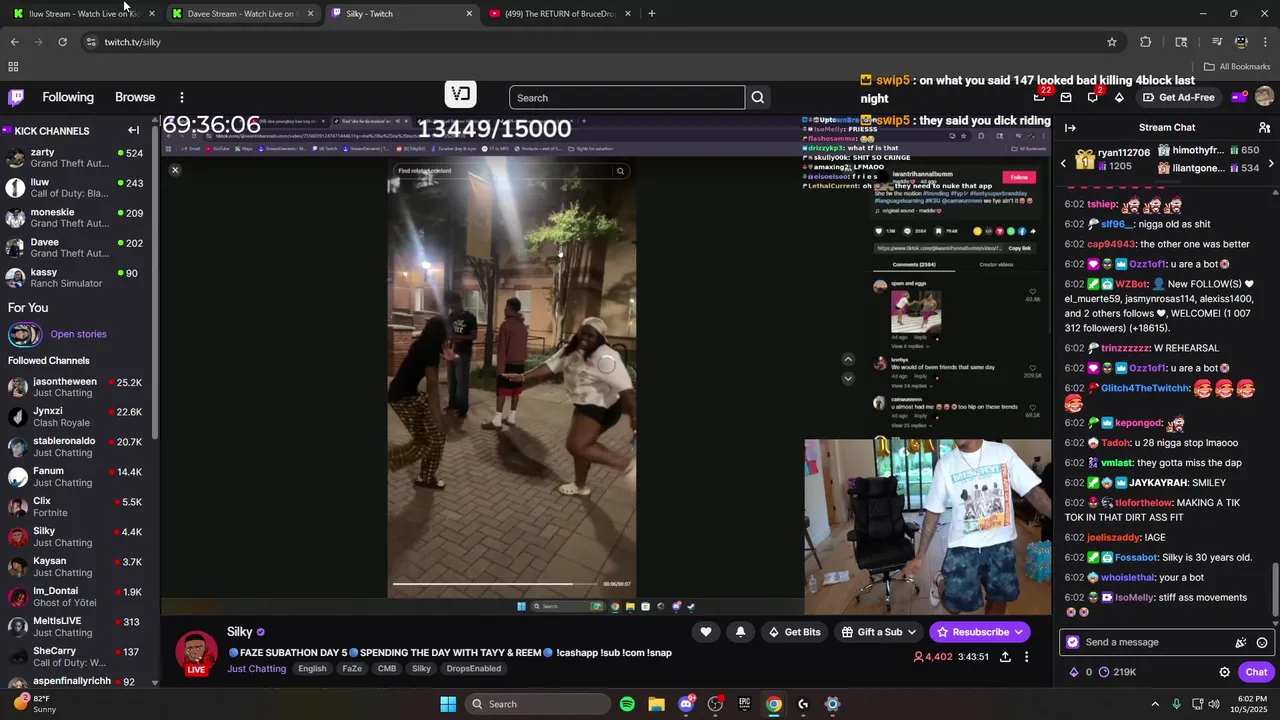Bookmark this page with the star icon

(x=1111, y=42)
